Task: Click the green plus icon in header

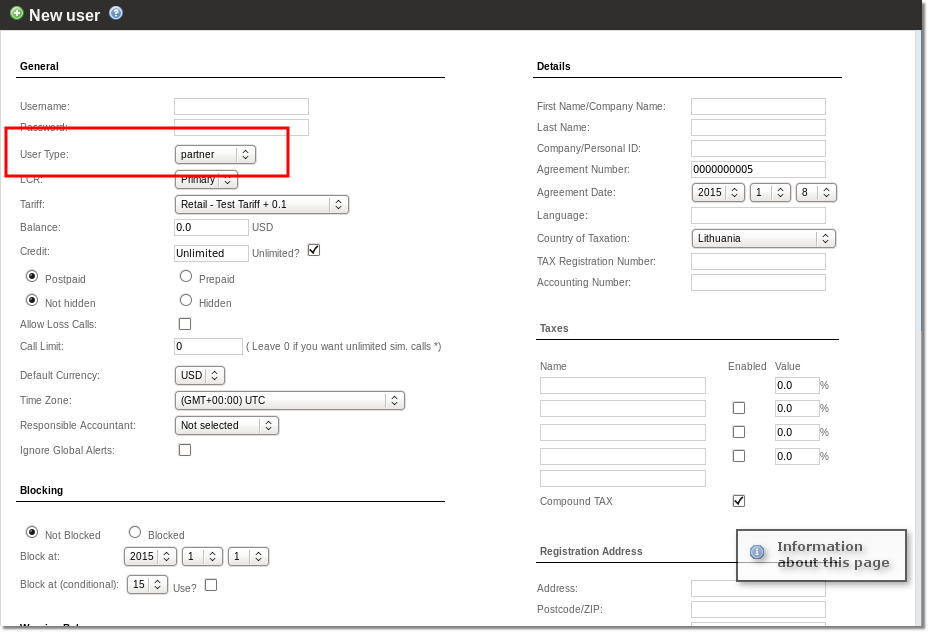Action: [16, 14]
